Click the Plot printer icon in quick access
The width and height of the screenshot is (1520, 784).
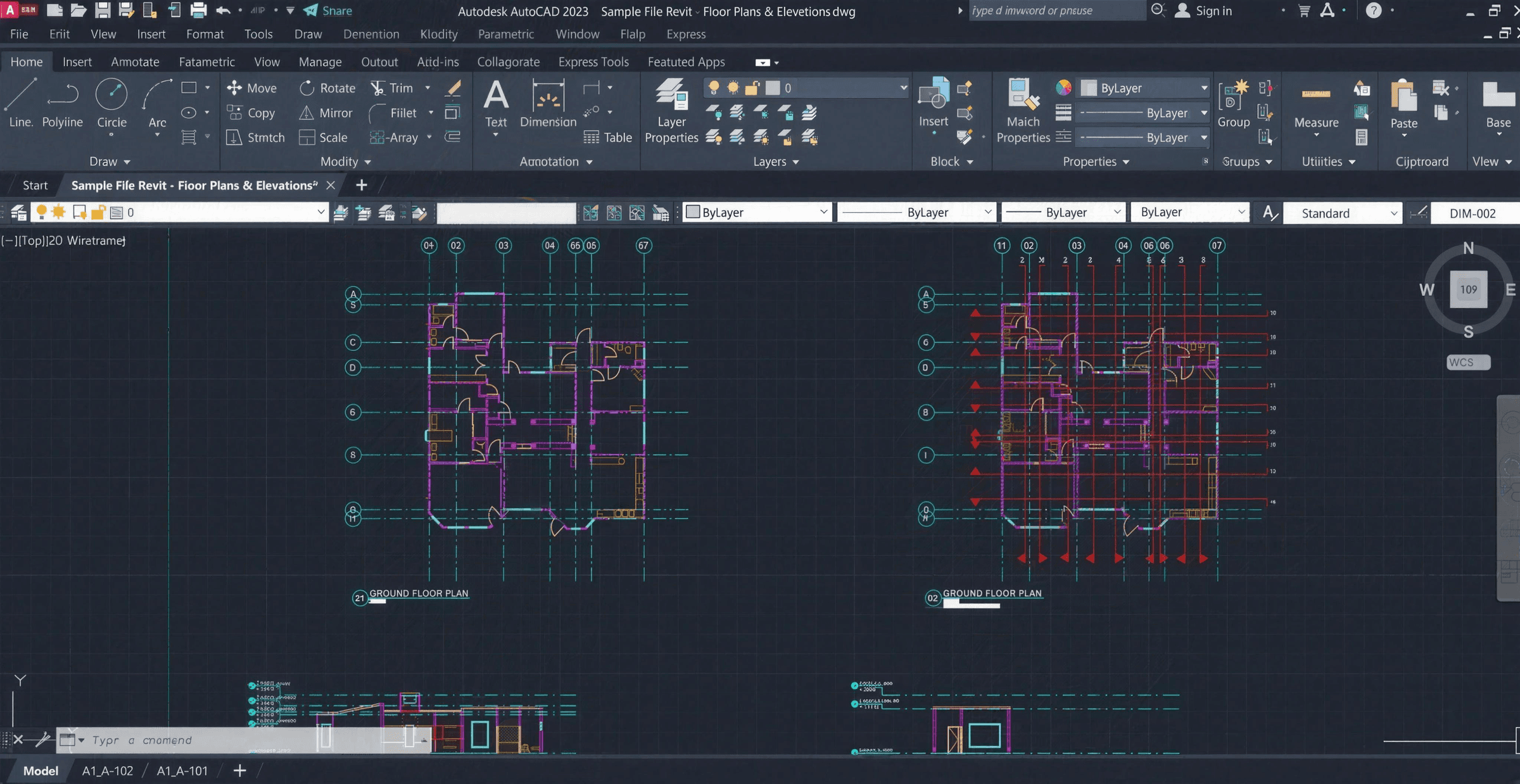pyautogui.click(x=198, y=10)
